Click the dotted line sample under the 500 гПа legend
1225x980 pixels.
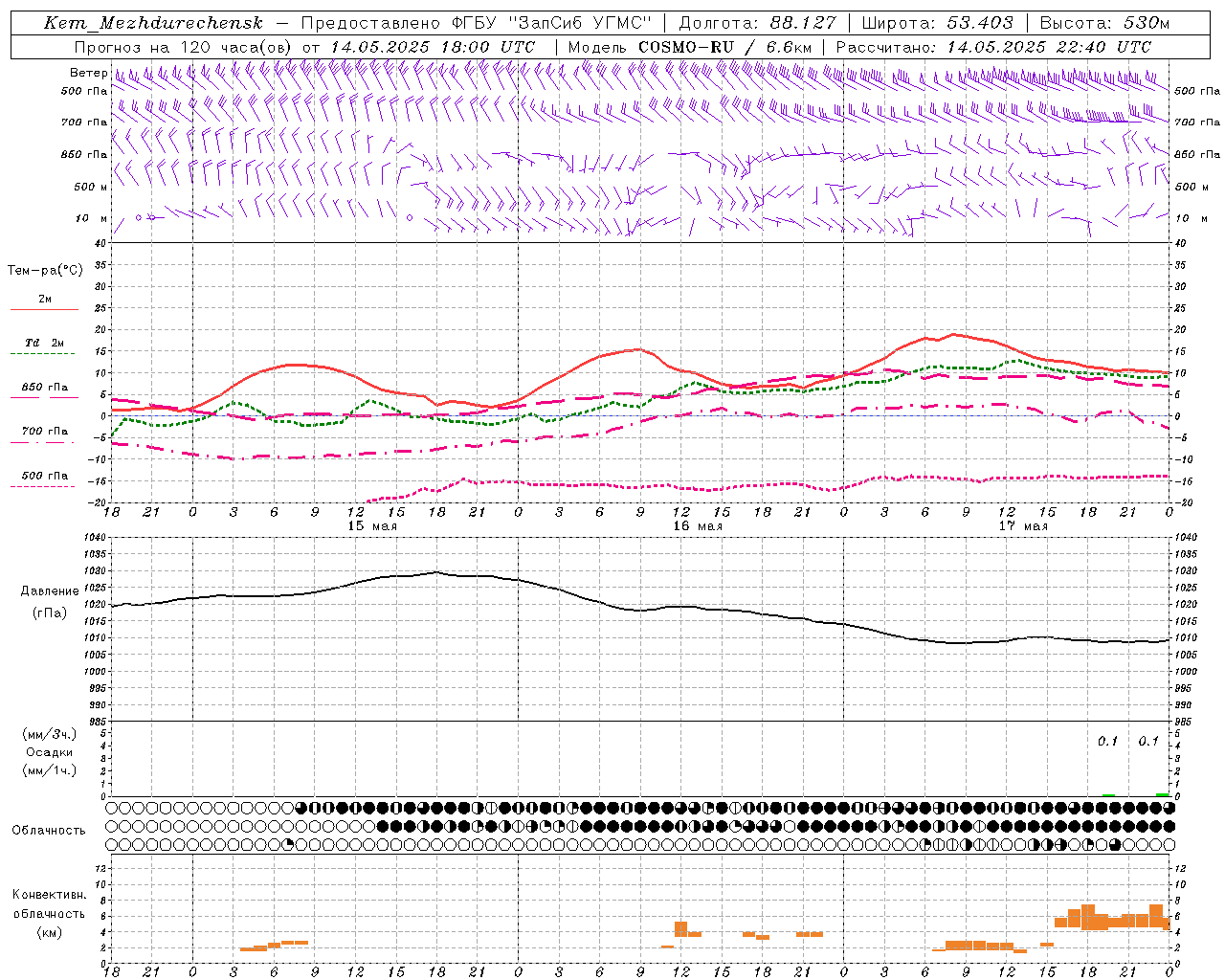(x=43, y=487)
